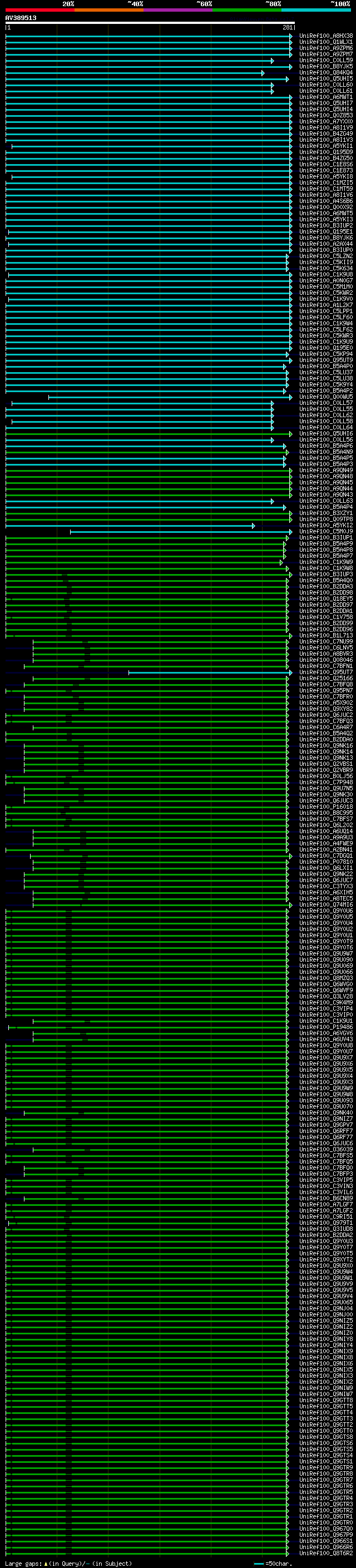The width and height of the screenshot is (356, 1568).
Task: Click the cyan ~100% legend segment
Action: [x=317, y=11]
